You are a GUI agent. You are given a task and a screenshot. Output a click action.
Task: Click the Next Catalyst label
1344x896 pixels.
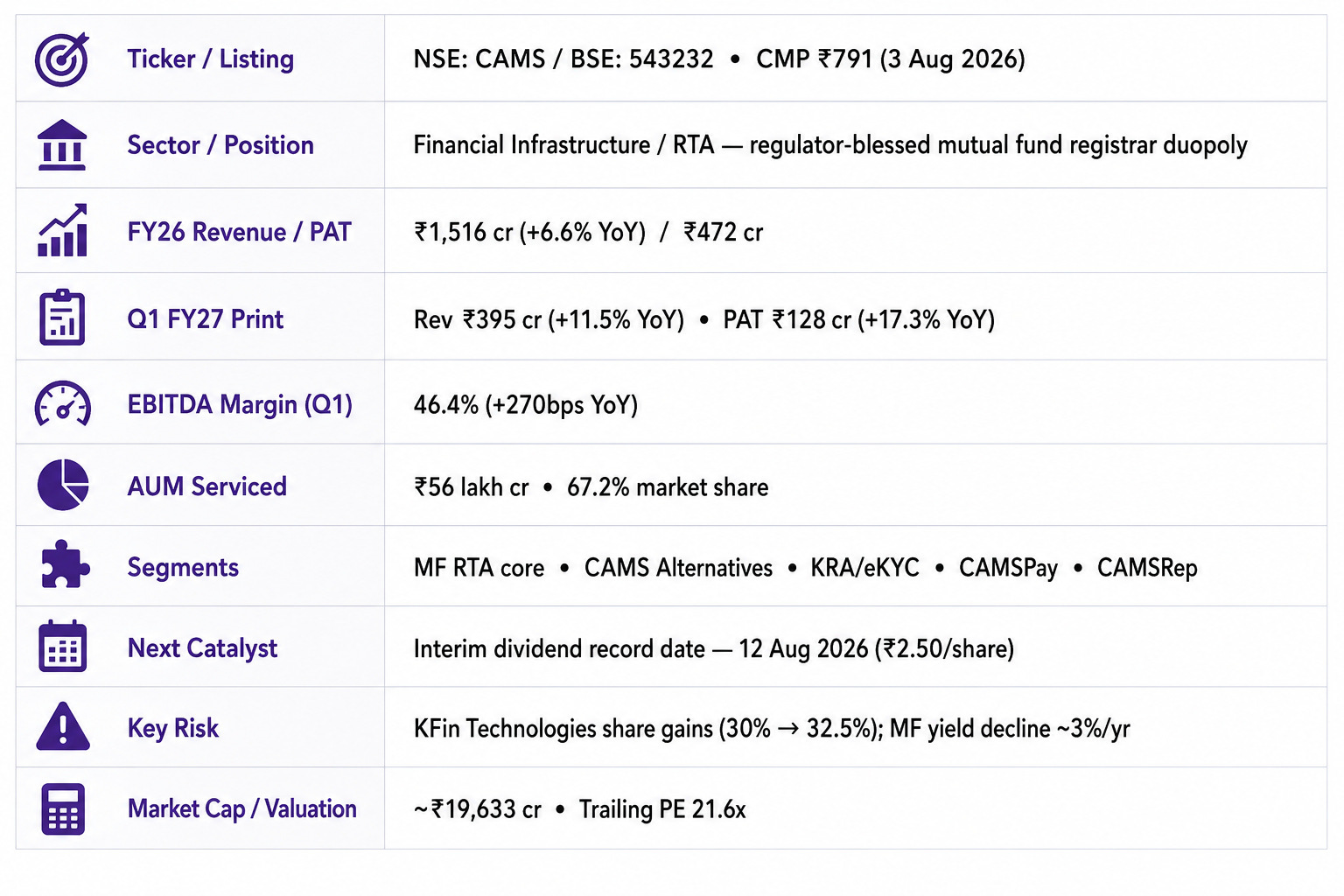pos(203,648)
